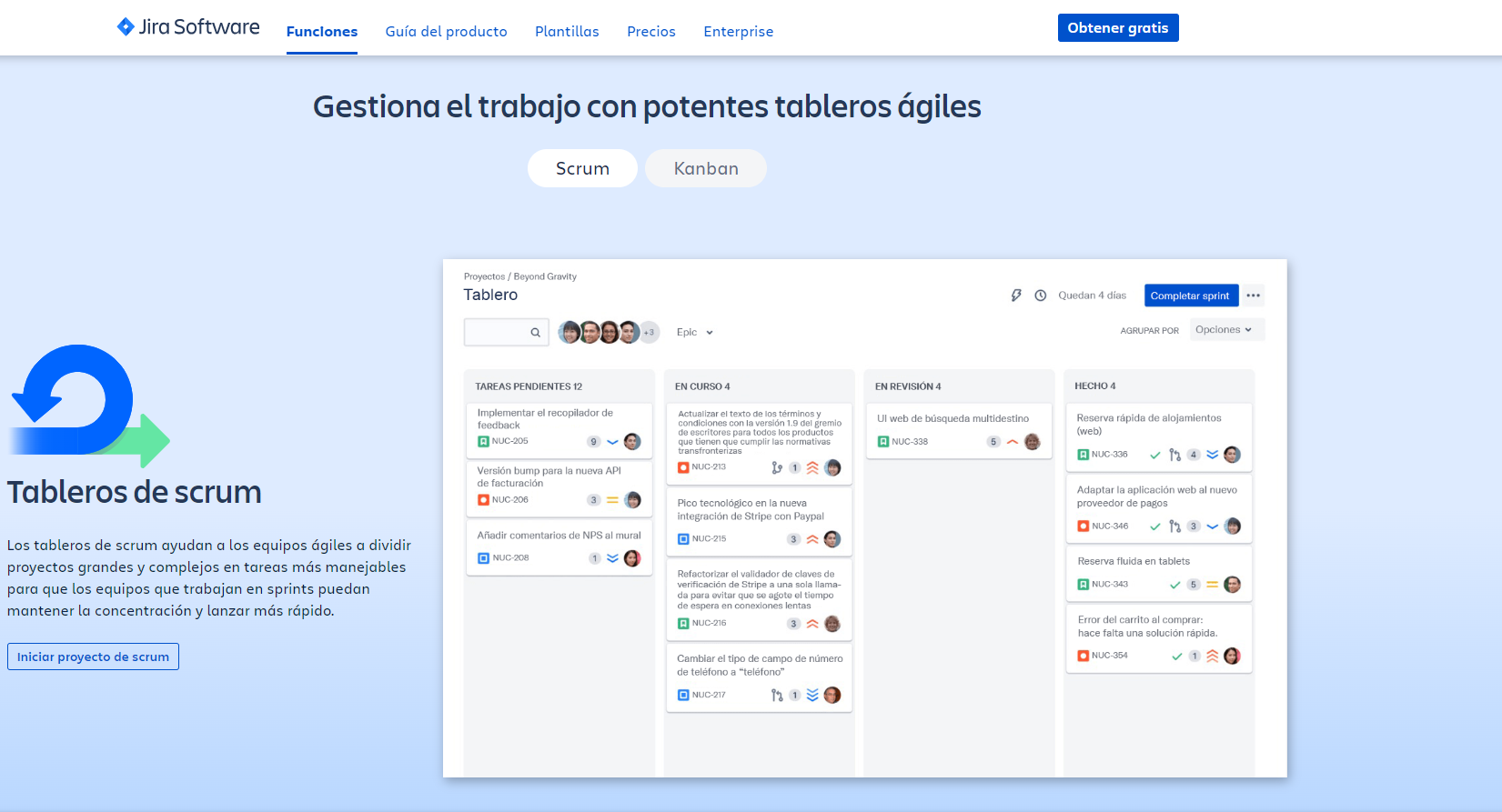Screen dimensions: 1502x812
Task: Click the assignee avatar on NUC-338
Action: (x=1033, y=442)
